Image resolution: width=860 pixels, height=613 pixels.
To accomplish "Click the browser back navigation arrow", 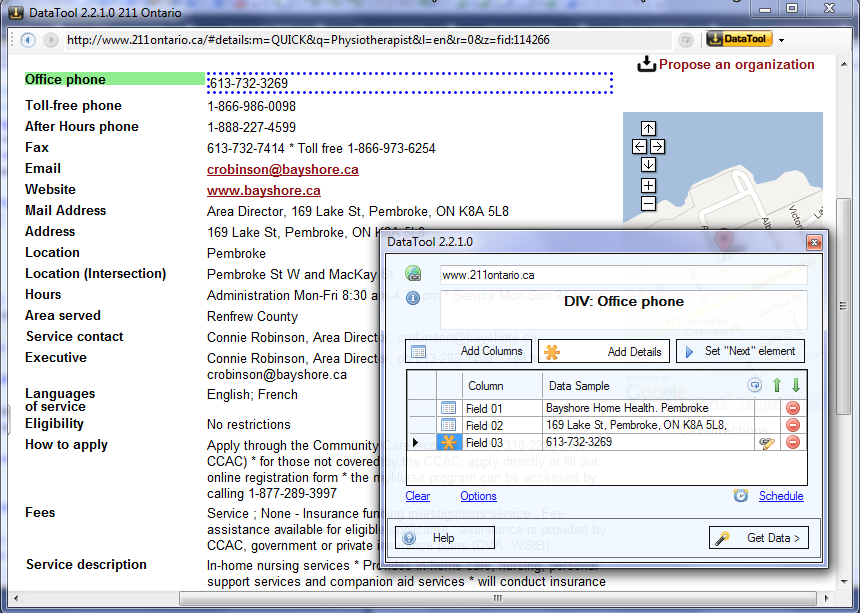I will [x=26, y=40].
